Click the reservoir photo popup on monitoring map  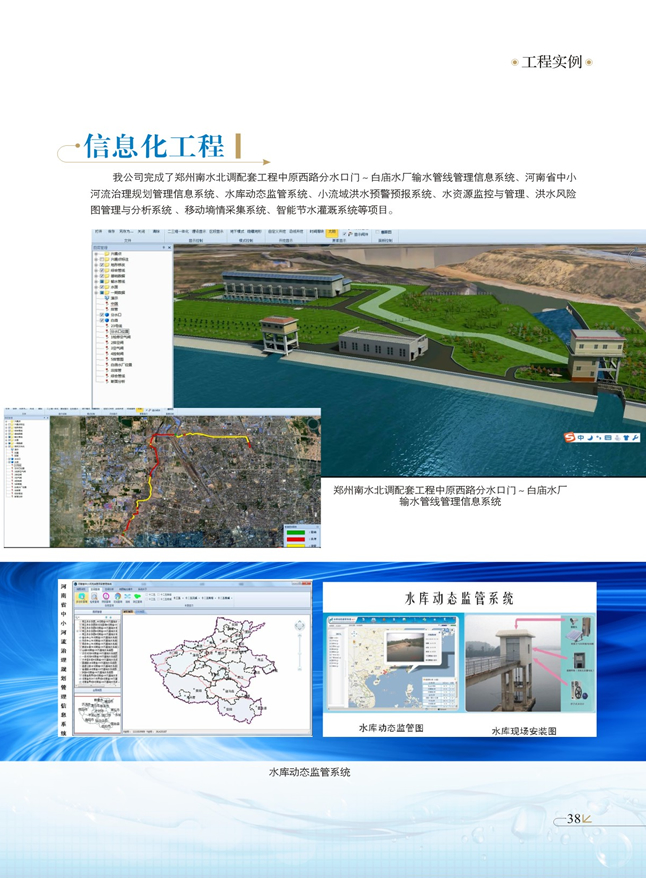coord(407,646)
